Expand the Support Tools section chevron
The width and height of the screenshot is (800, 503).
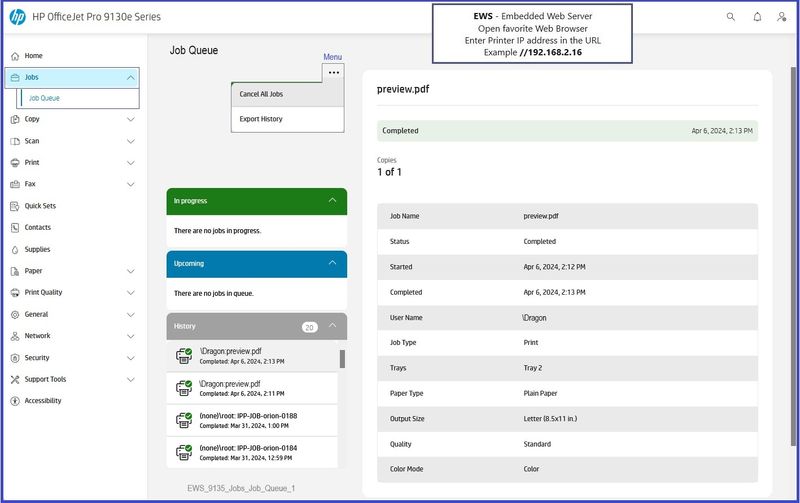pyautogui.click(x=131, y=380)
